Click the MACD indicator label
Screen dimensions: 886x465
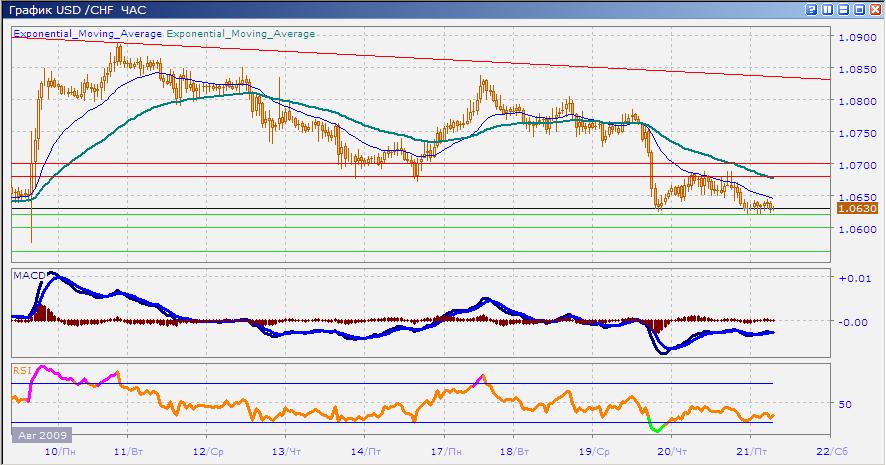point(27,274)
